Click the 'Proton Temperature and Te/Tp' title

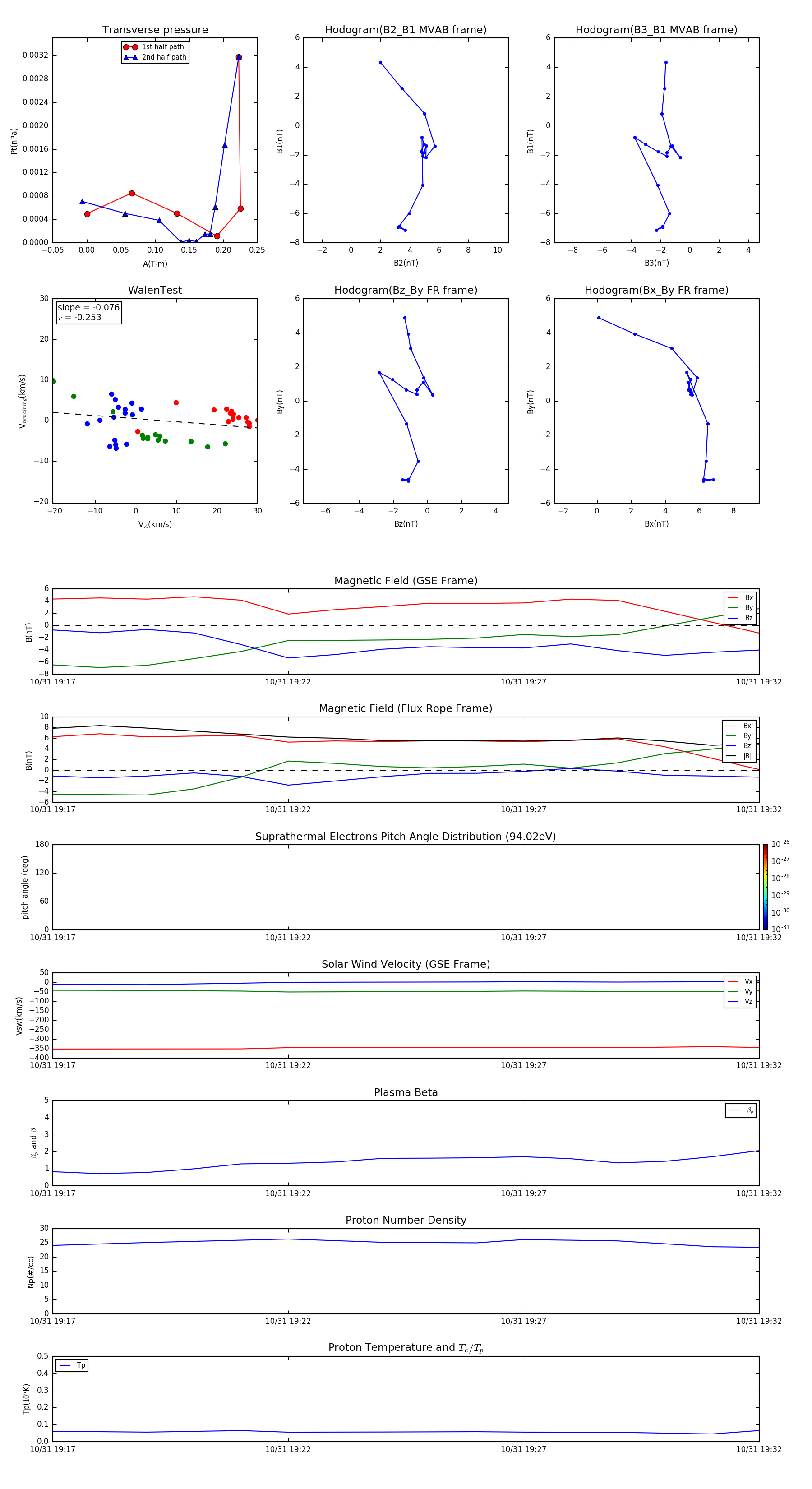406,1348
